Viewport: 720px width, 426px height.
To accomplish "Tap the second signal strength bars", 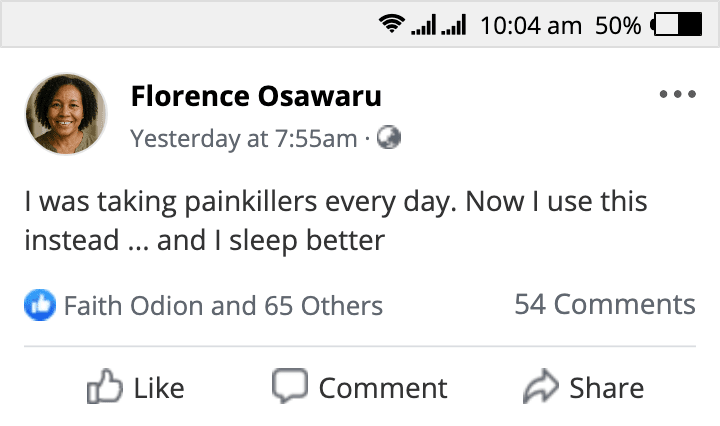I will pyautogui.click(x=453, y=25).
